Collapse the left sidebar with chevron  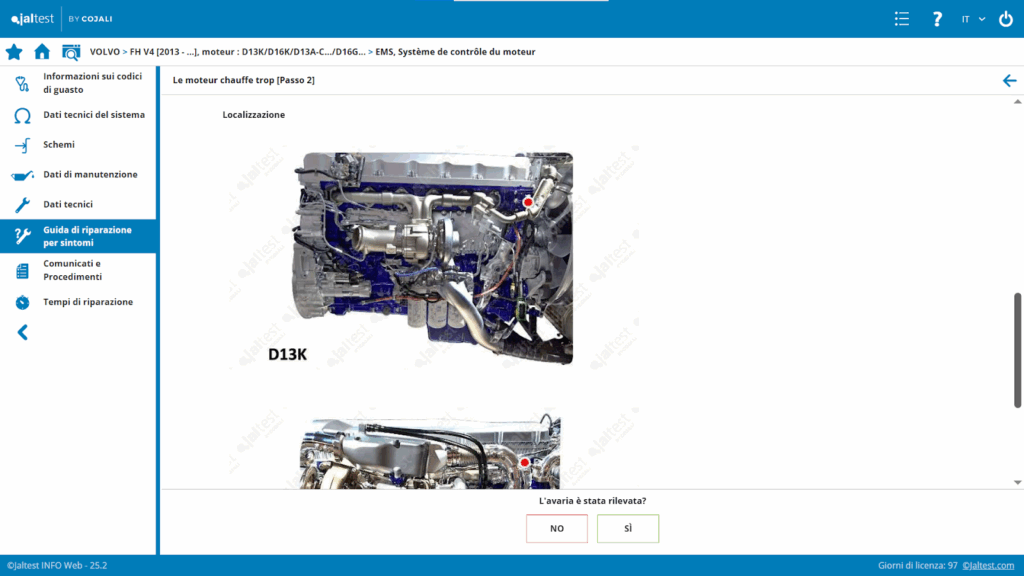[x=22, y=333]
